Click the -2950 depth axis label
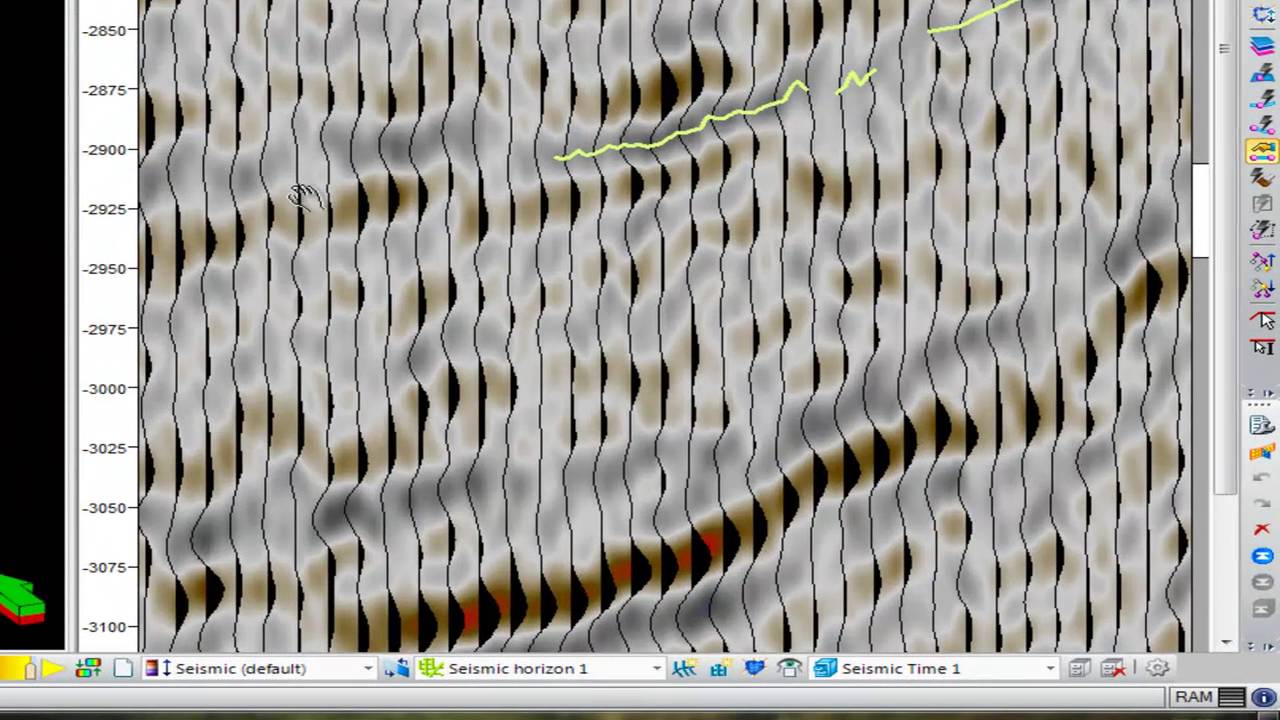Screen dimensions: 1280x720 [104, 269]
